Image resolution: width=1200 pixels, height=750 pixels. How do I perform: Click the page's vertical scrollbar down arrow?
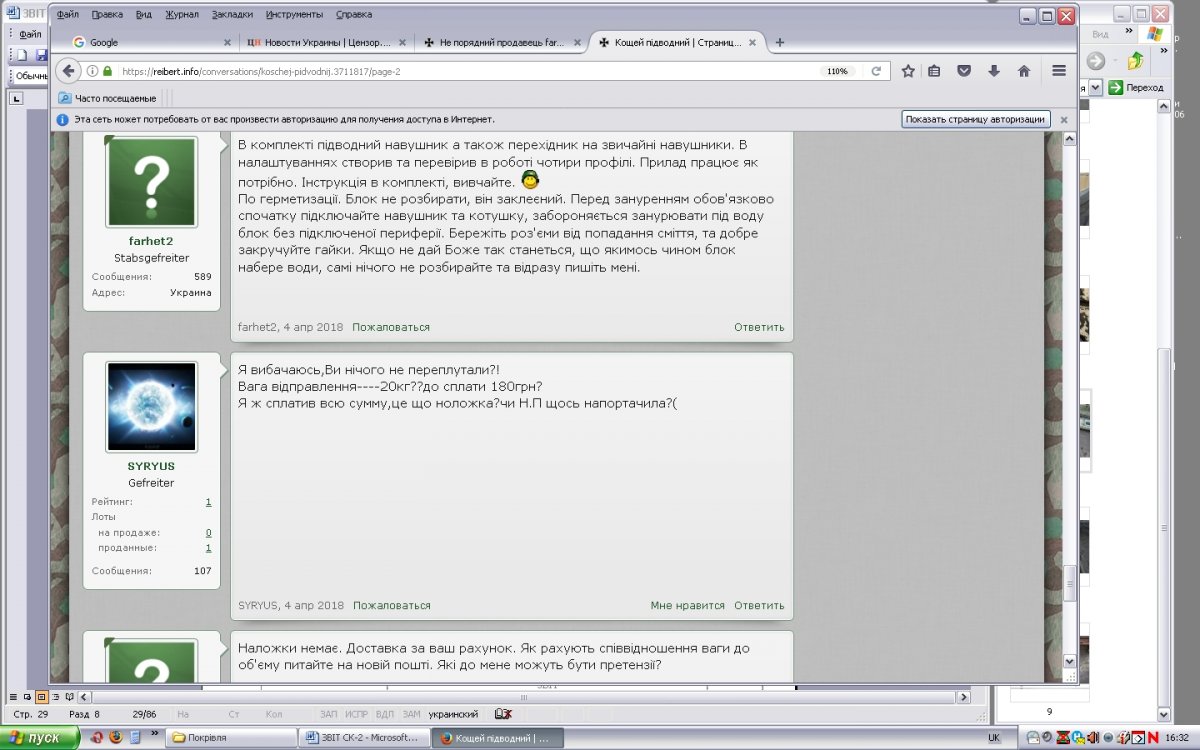tap(1069, 661)
